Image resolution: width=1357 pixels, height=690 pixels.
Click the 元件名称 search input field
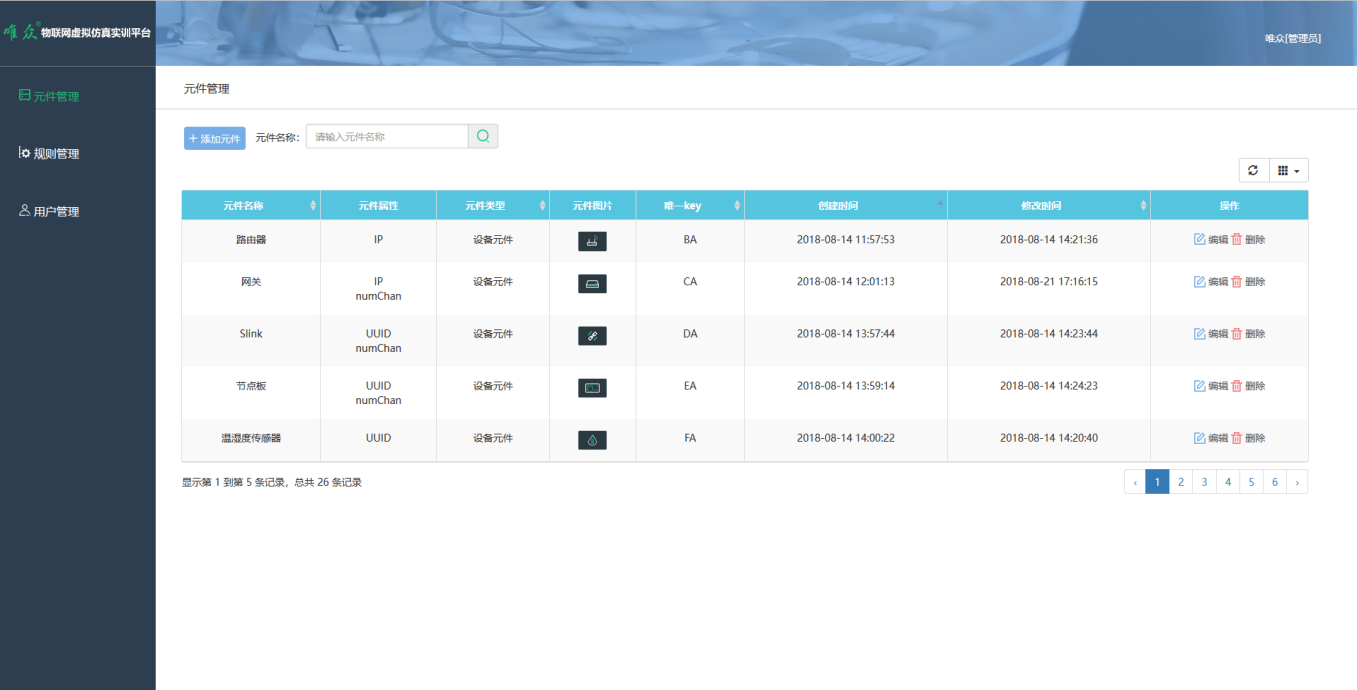pyautogui.click(x=387, y=137)
